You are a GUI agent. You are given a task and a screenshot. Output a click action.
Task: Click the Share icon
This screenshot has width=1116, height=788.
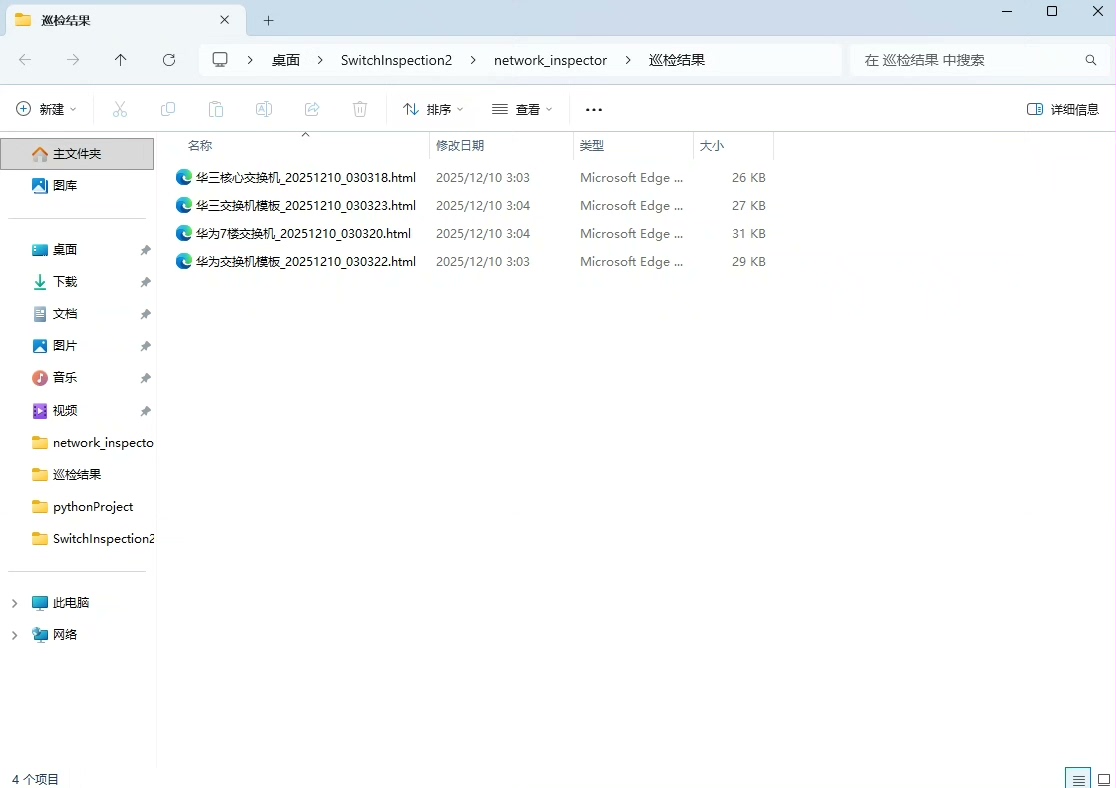click(x=312, y=109)
